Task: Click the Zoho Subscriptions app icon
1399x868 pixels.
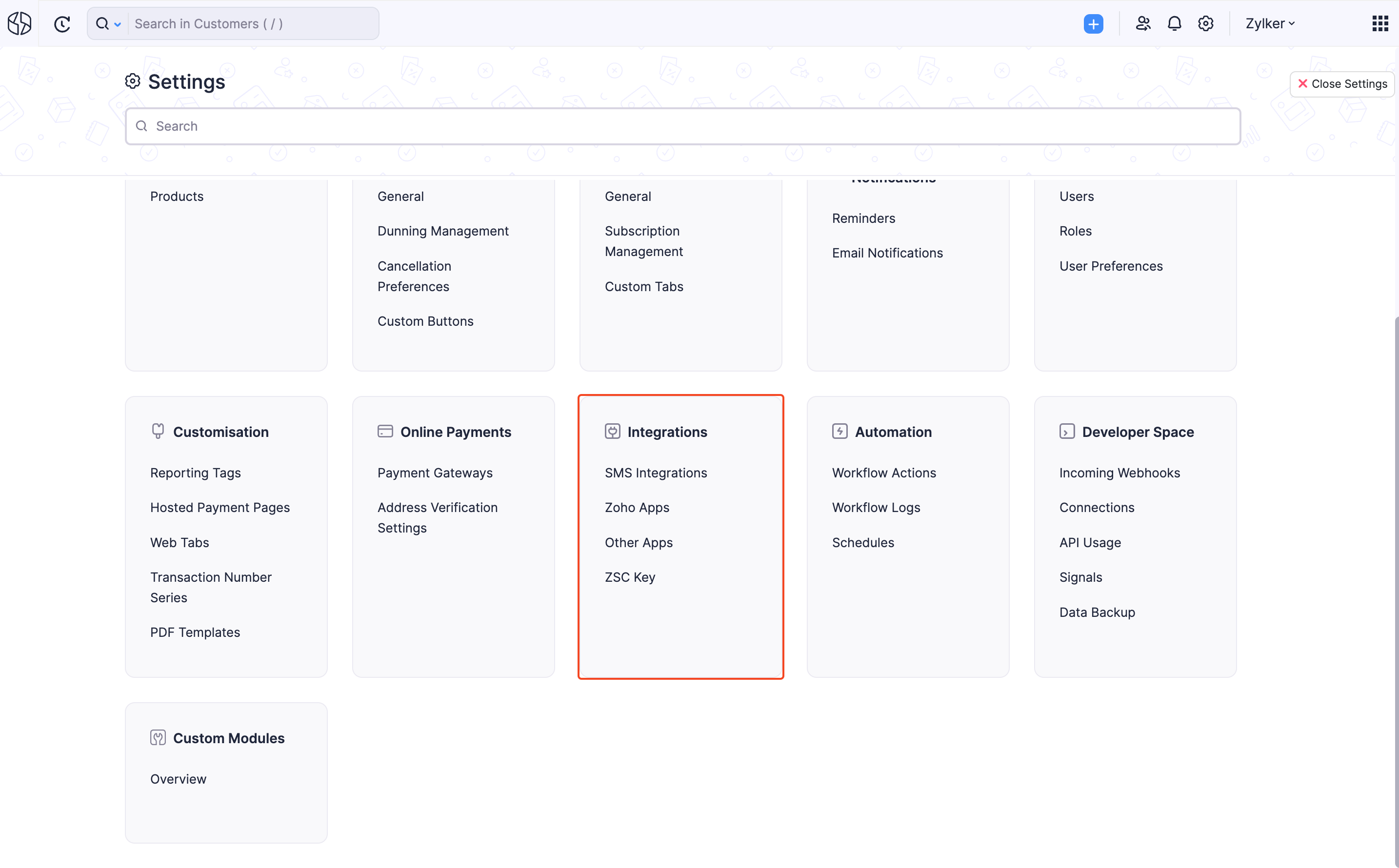Action: (x=19, y=22)
